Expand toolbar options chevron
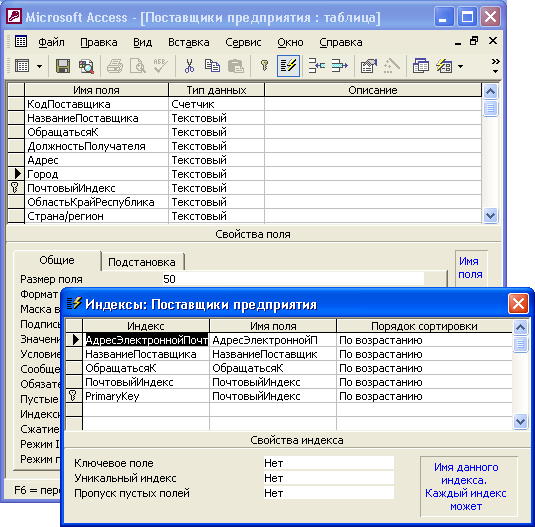Image resolution: width=535 pixels, height=527 pixels. click(x=495, y=66)
